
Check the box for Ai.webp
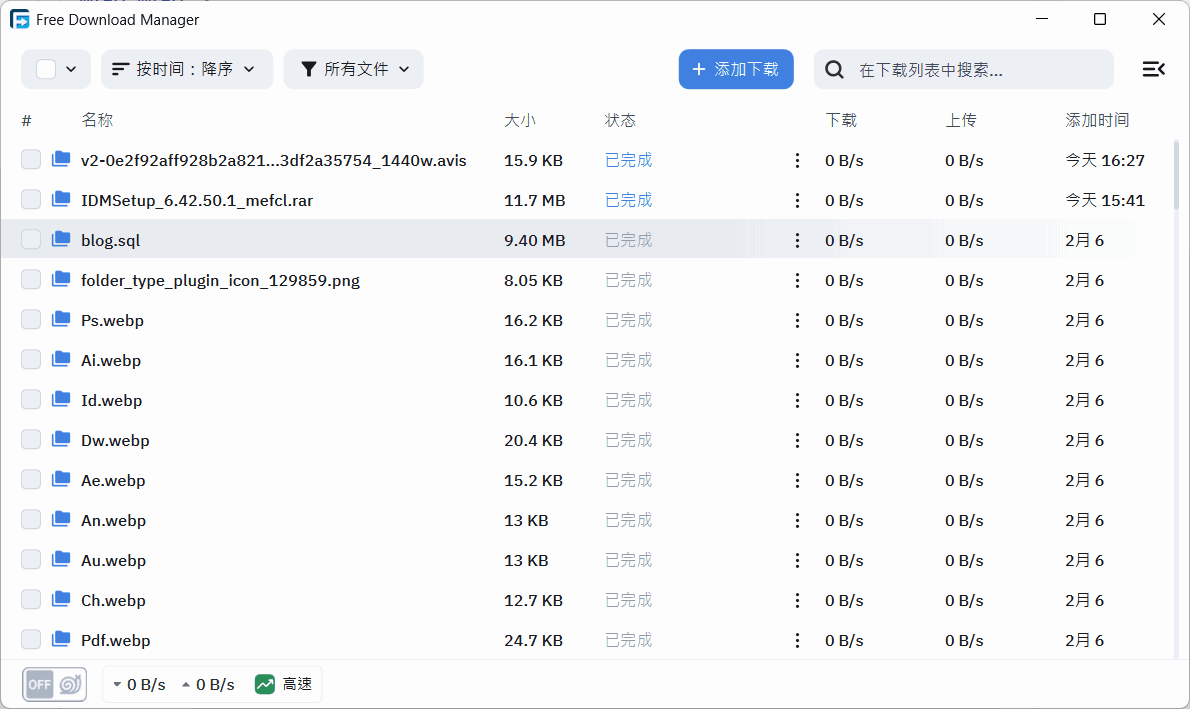pos(30,359)
